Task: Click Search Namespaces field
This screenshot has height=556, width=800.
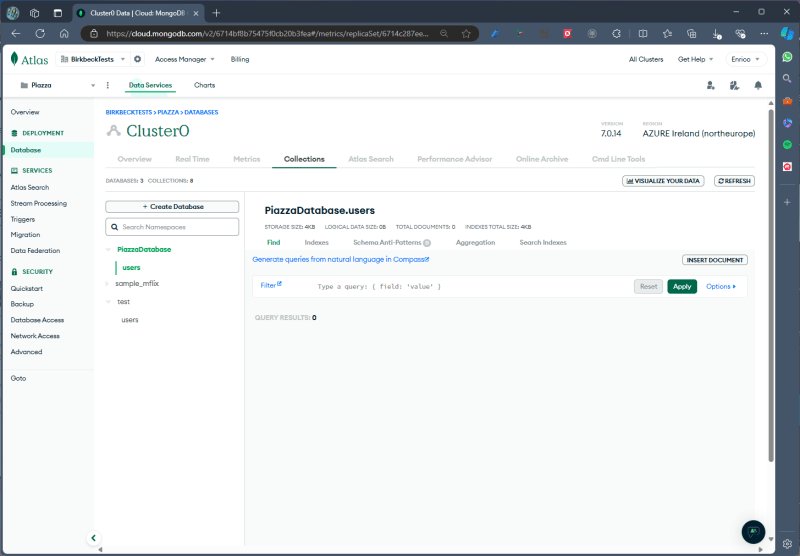Action: (172, 227)
